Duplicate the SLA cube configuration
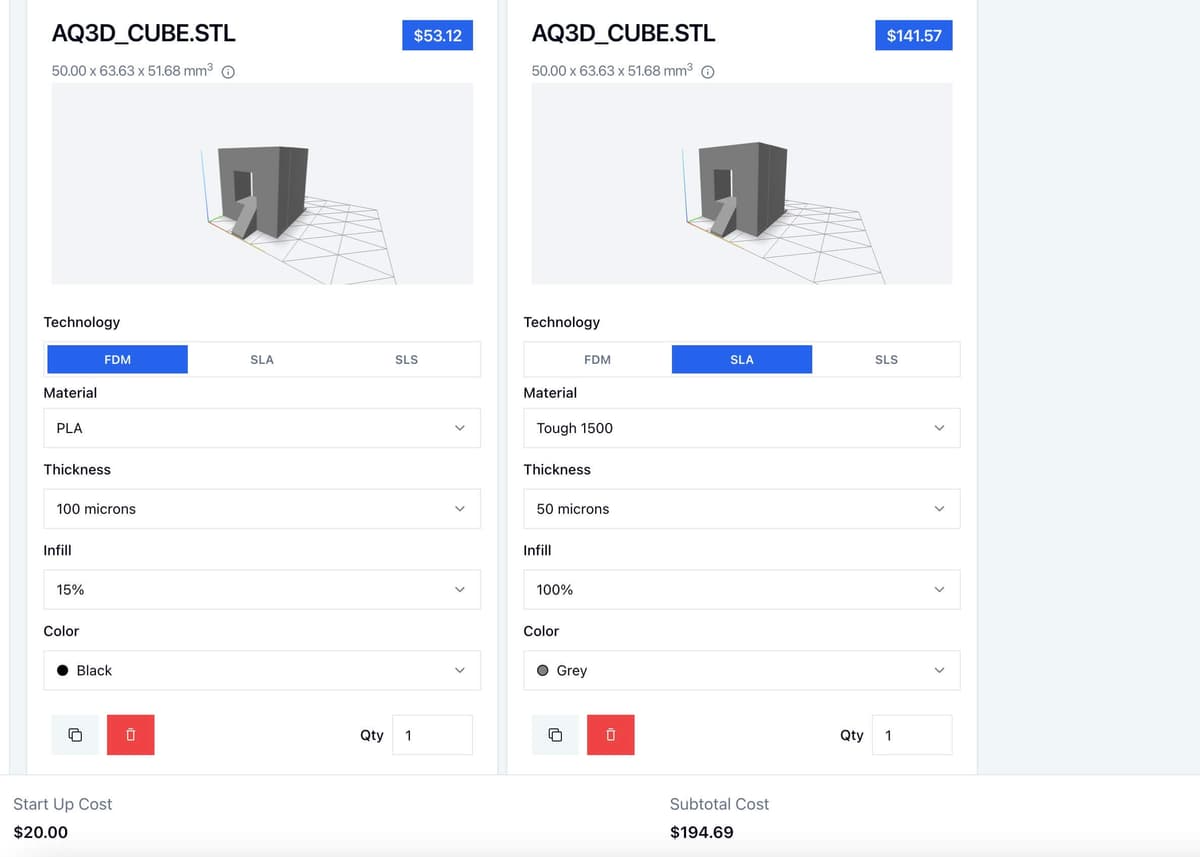 (555, 734)
